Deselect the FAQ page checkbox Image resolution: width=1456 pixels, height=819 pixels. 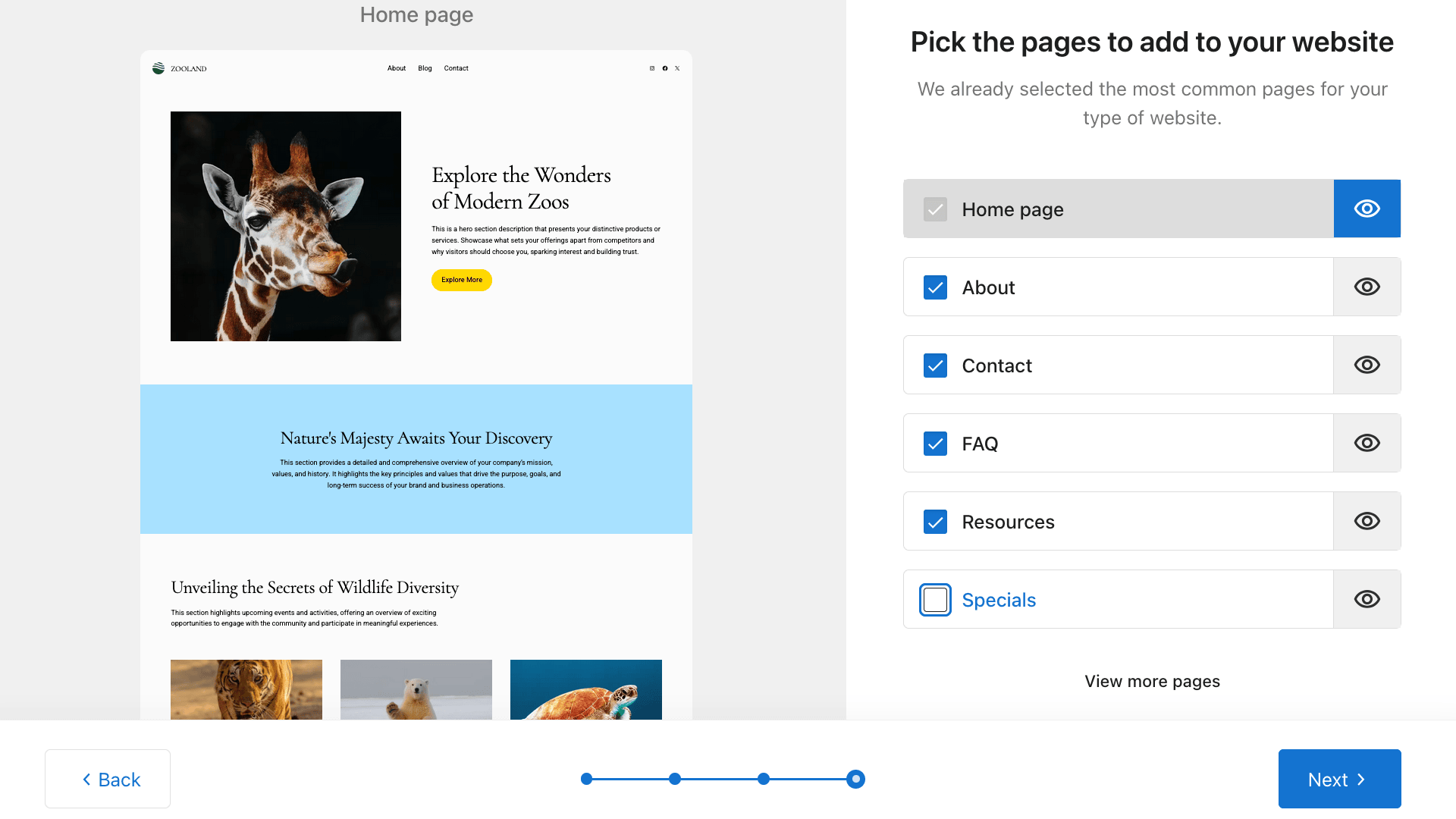click(x=935, y=444)
